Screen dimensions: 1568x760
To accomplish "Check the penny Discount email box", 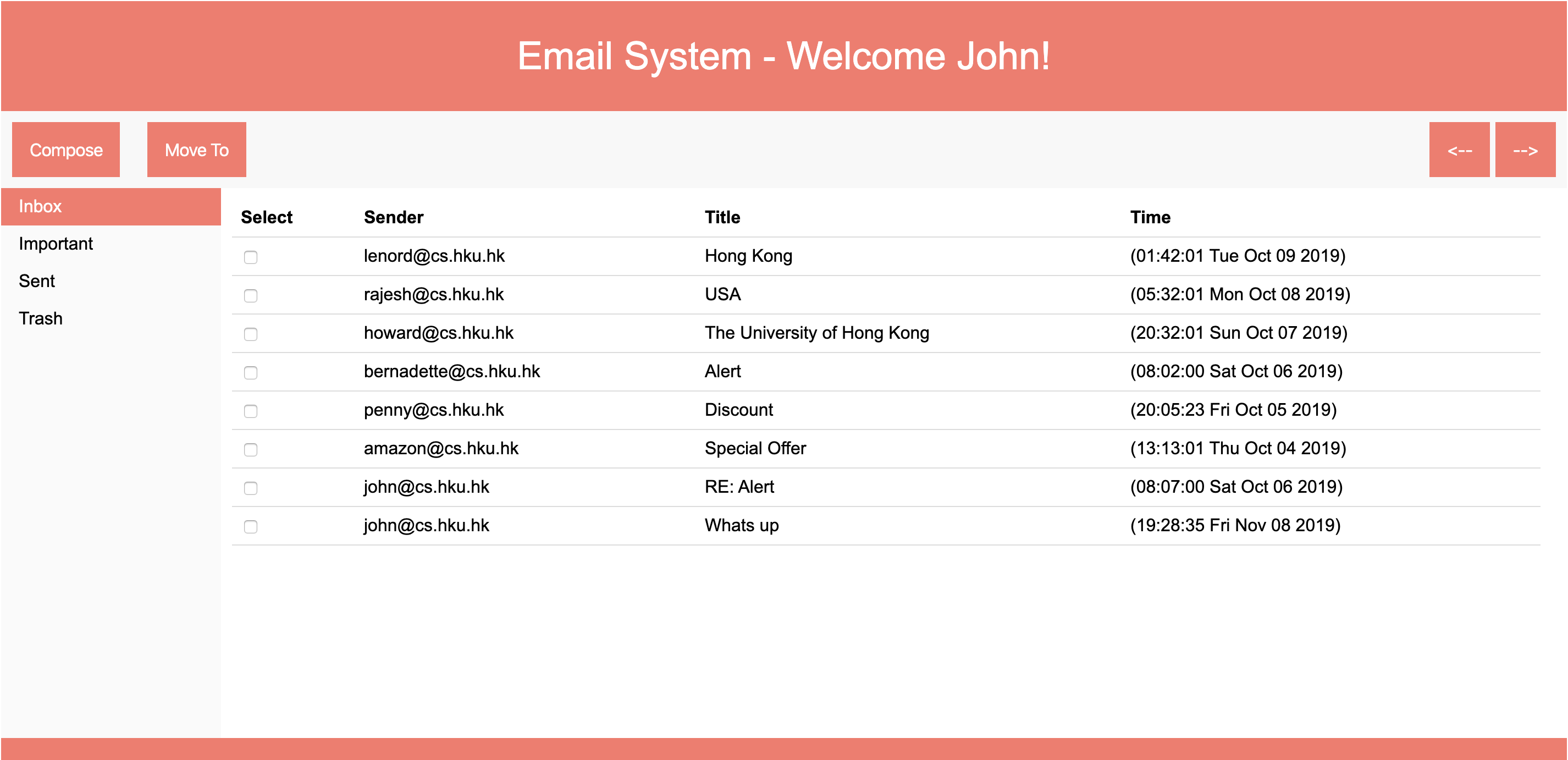I will 251,411.
